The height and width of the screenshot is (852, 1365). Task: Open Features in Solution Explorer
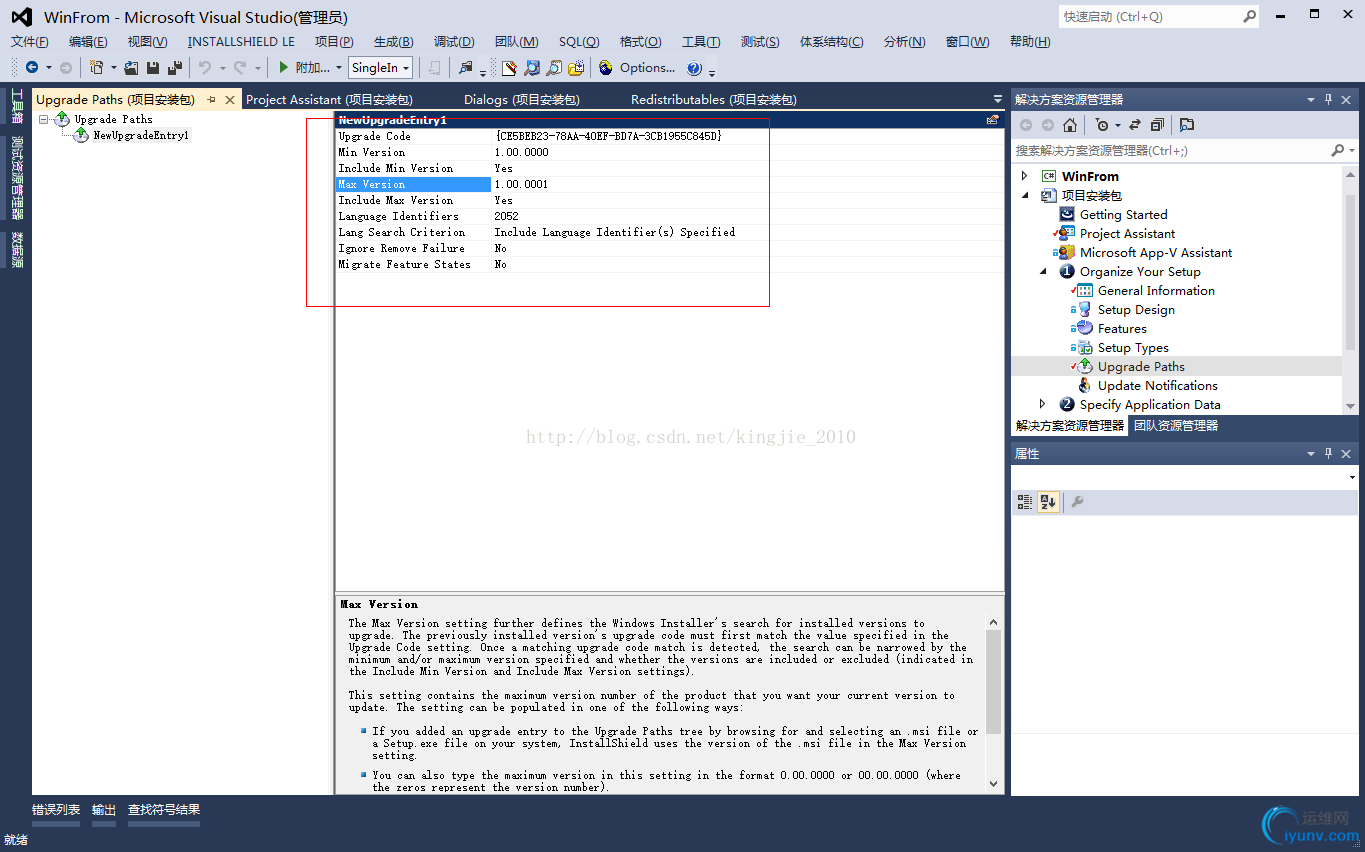tap(1122, 328)
